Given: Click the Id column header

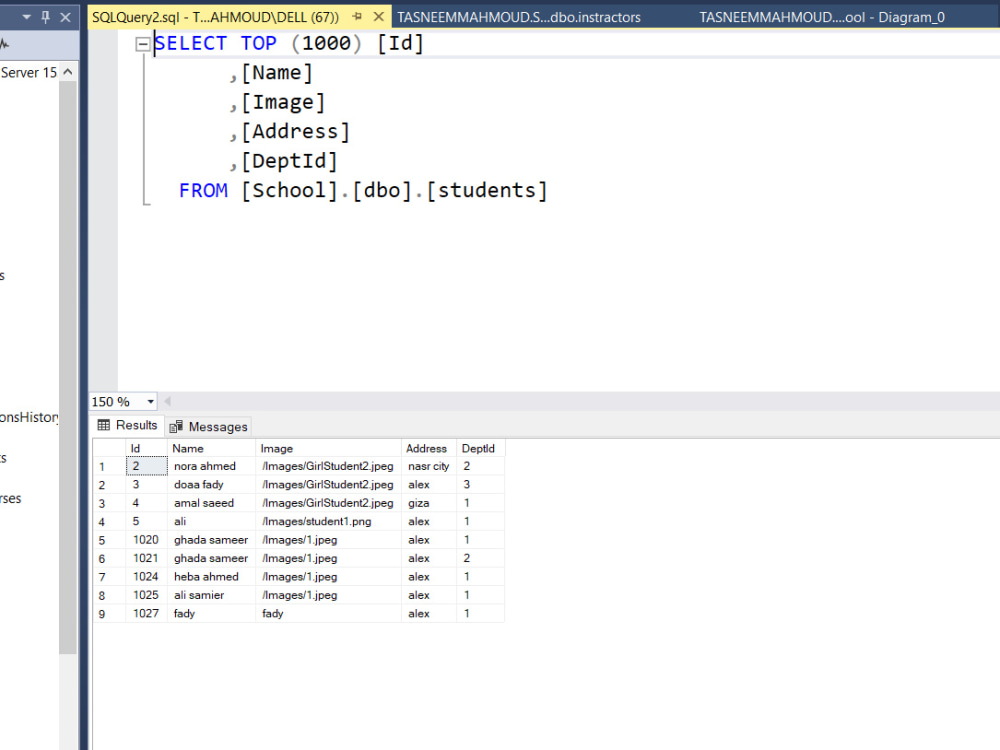Looking at the screenshot, I should click(146, 448).
